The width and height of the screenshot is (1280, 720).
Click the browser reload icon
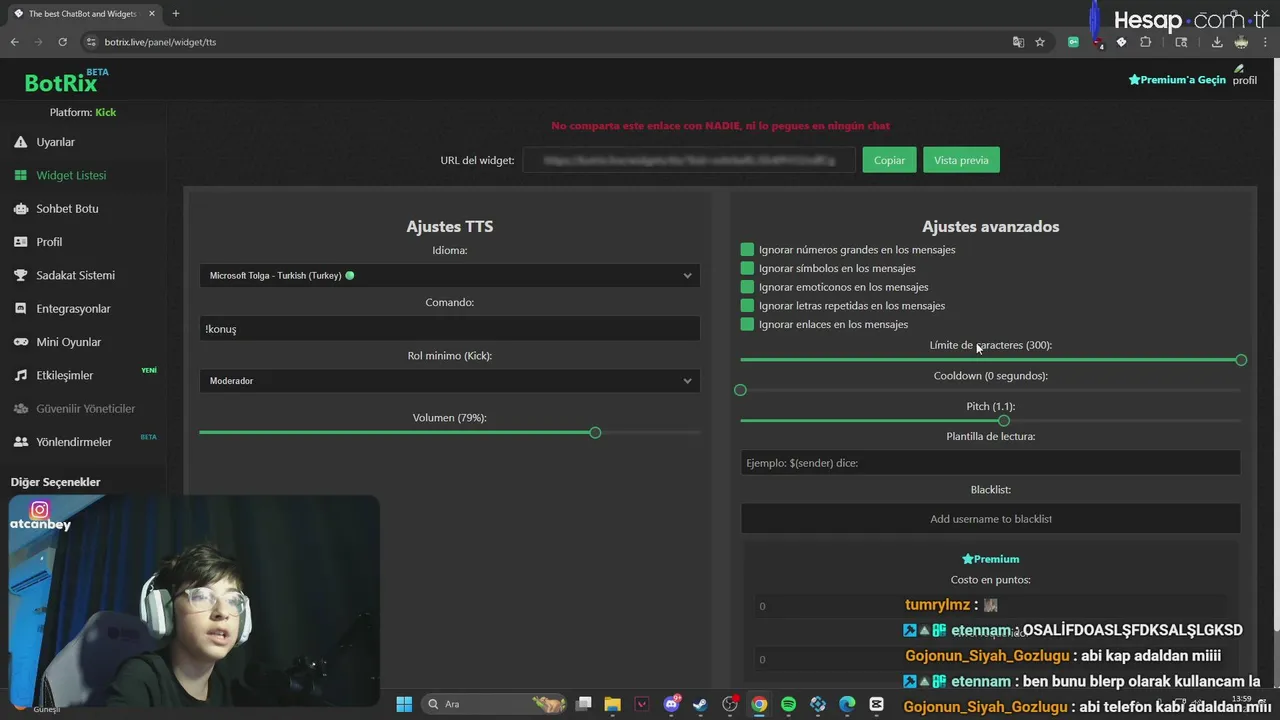62,42
